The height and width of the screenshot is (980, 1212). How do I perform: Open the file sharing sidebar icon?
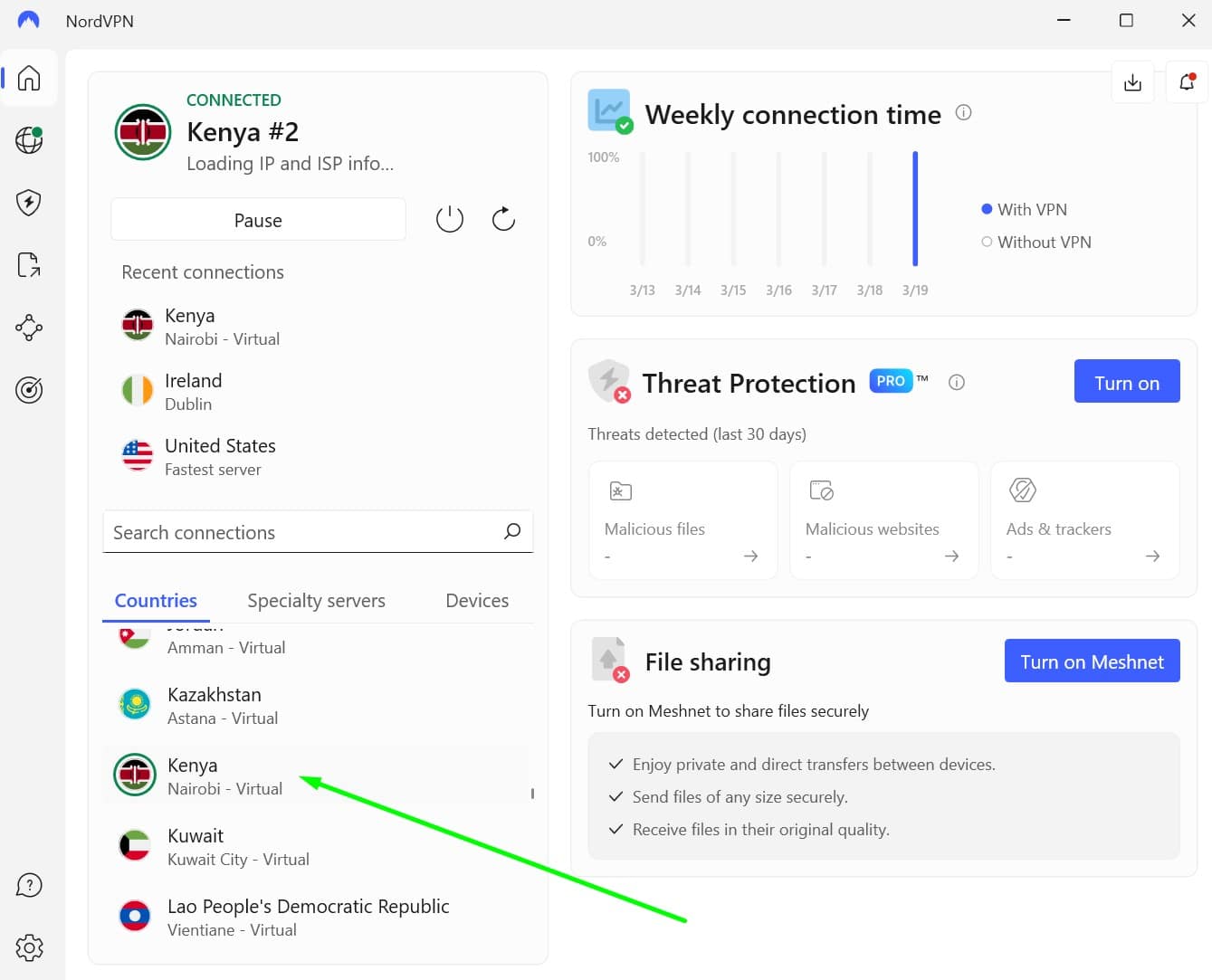click(29, 265)
